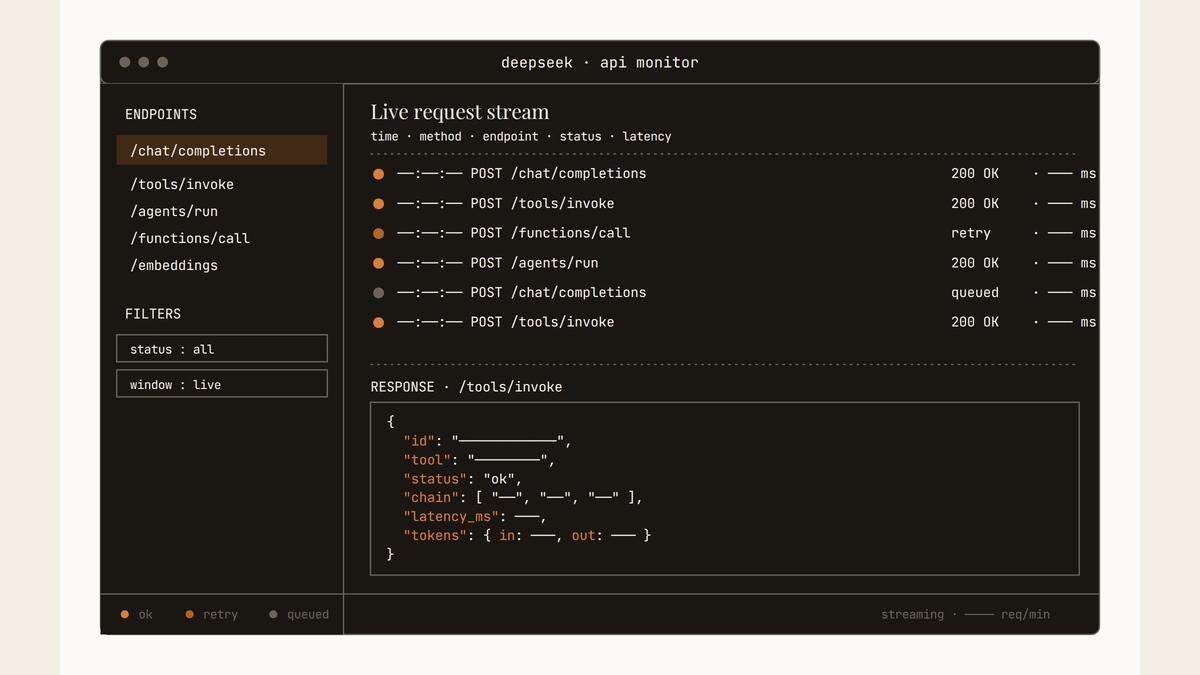Click 200 OK status on the /agents/run row
Image resolution: width=1200 pixels, height=675 pixels.
(975, 263)
